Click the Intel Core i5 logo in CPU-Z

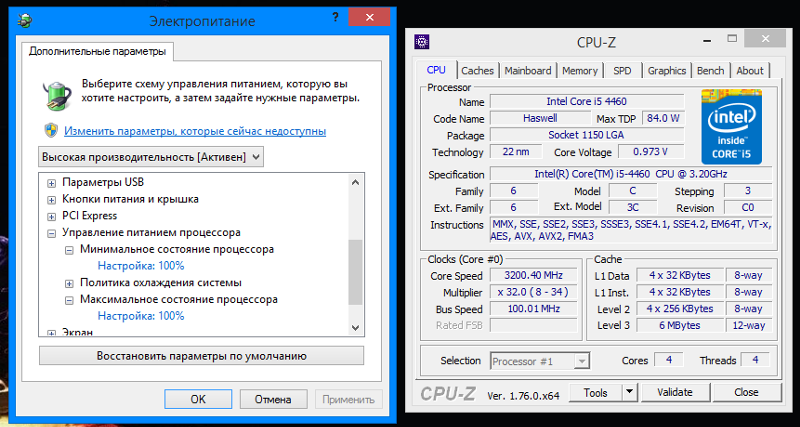pyautogui.click(x=731, y=126)
